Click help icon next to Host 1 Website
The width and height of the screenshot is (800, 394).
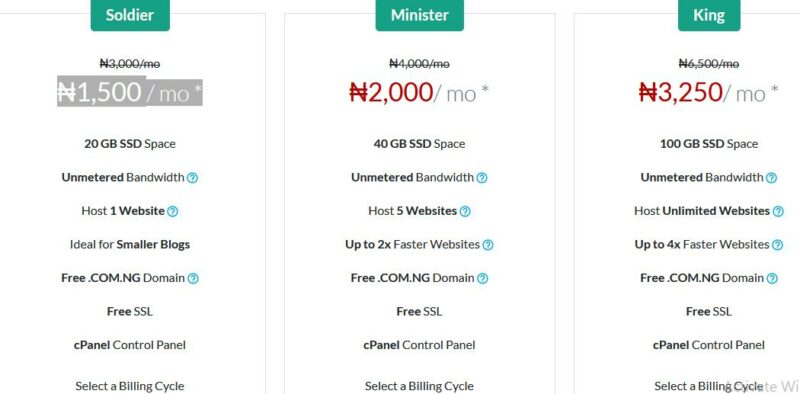[x=172, y=211]
